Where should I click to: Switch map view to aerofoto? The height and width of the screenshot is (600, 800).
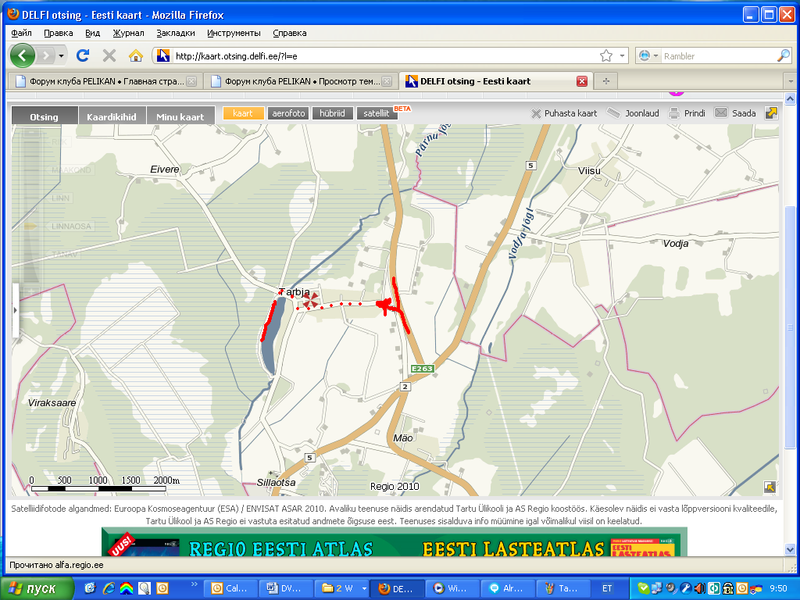(288, 113)
